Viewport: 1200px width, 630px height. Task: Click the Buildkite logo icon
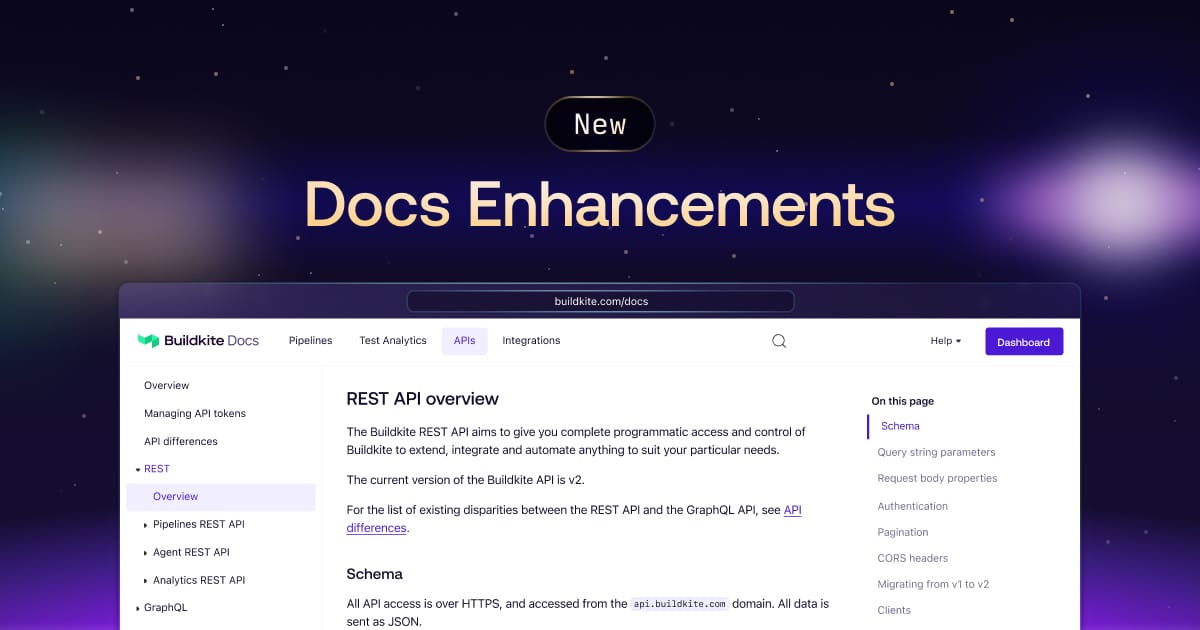[150, 340]
